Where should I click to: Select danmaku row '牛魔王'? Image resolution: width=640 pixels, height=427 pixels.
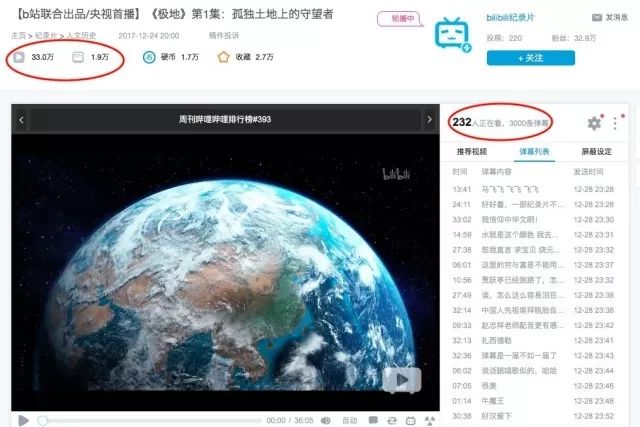click(533, 401)
